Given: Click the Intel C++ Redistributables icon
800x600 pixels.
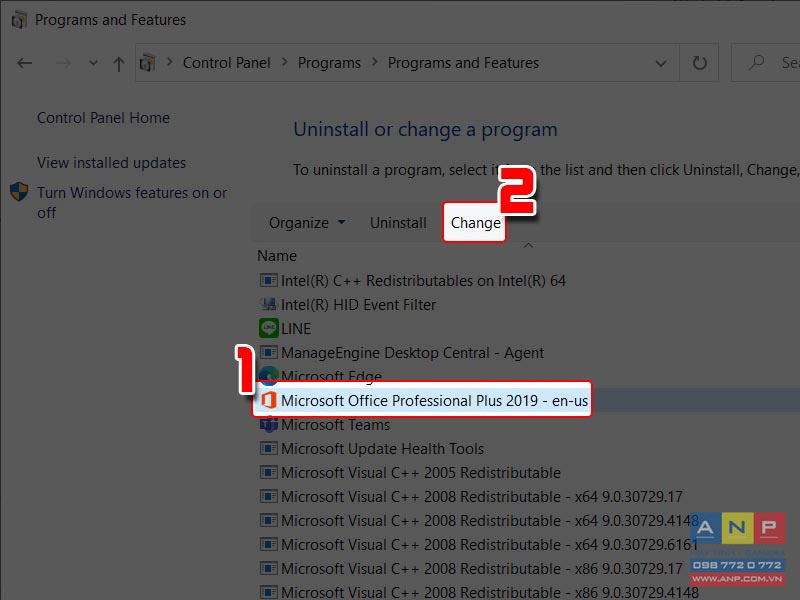Looking at the screenshot, I should coord(268,280).
